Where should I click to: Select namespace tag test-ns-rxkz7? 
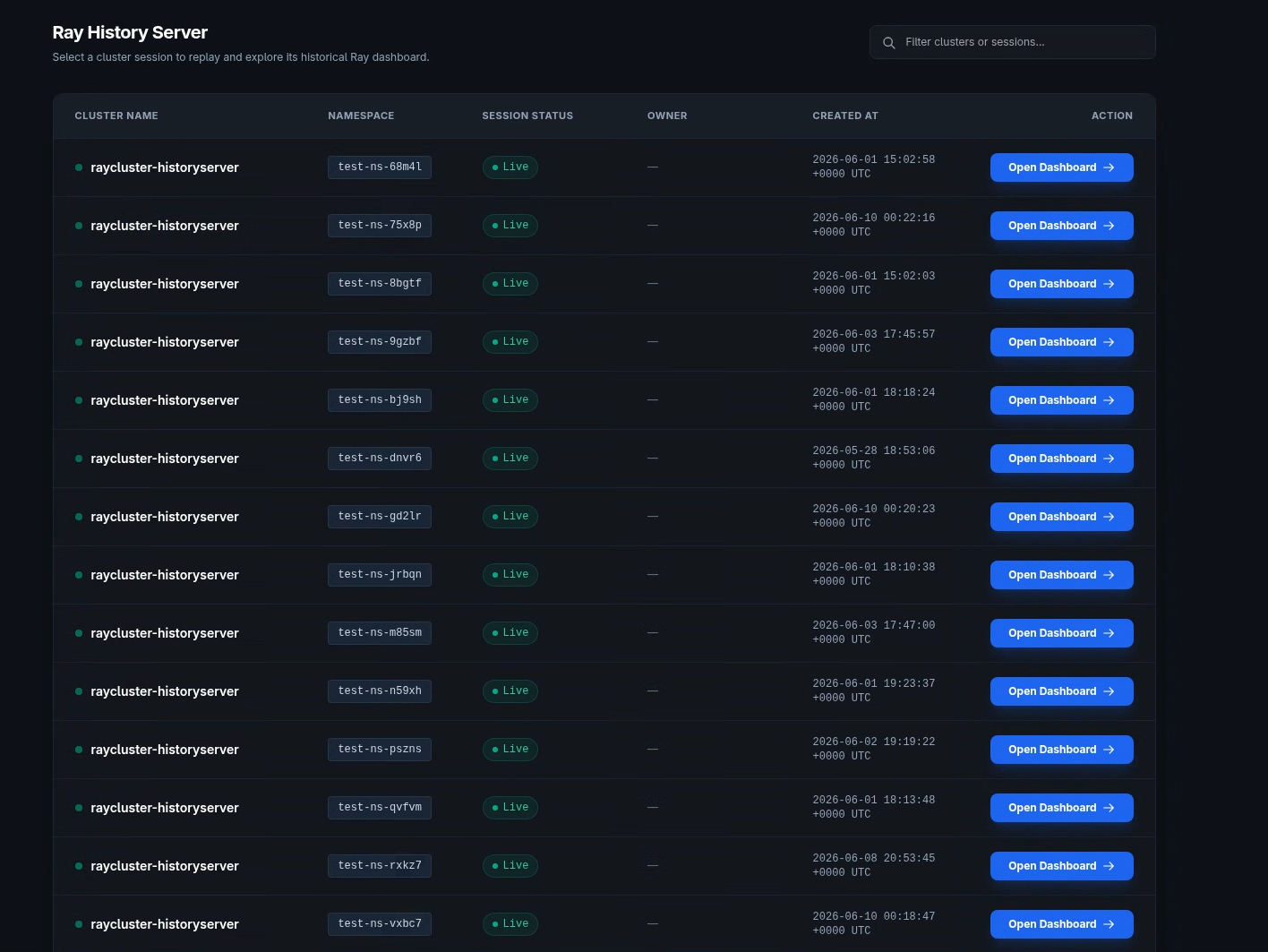380,866
